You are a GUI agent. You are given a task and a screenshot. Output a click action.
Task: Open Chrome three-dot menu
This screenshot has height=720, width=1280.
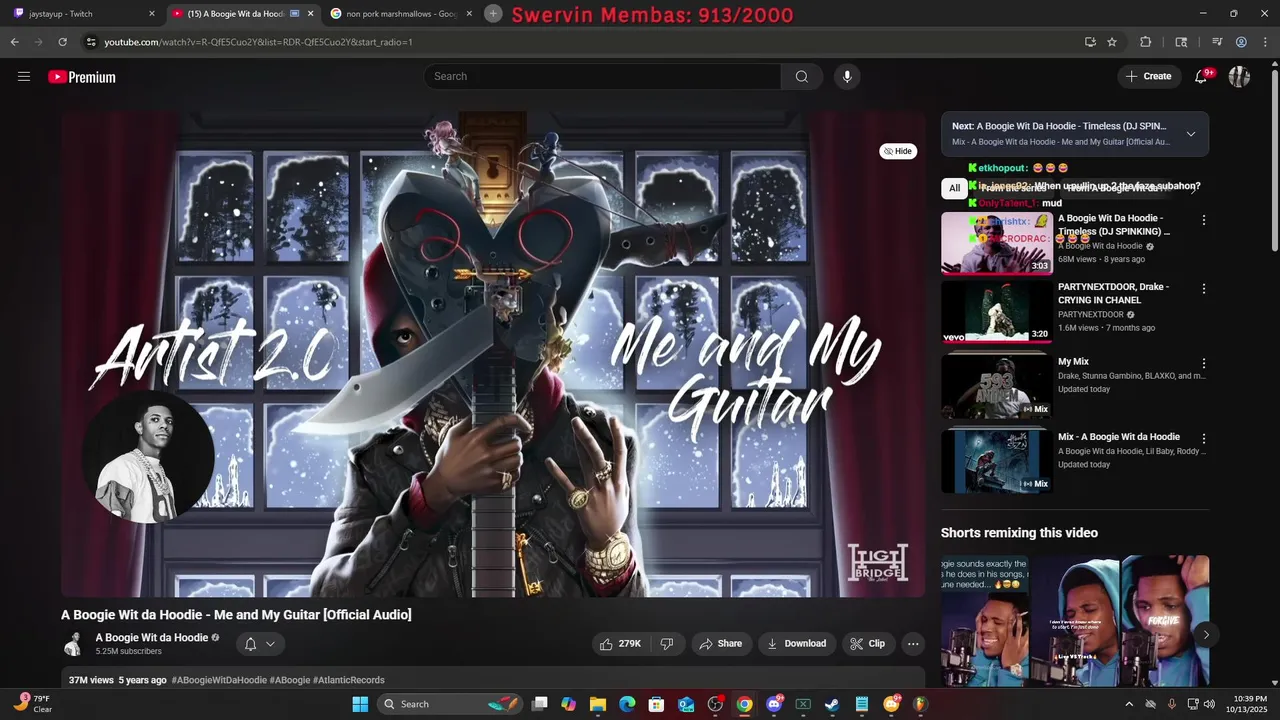pos(1265,42)
